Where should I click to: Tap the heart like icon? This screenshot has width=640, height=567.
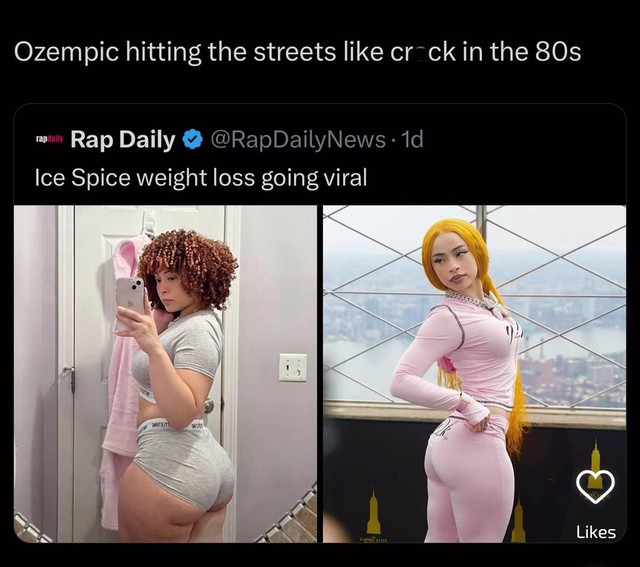595,487
